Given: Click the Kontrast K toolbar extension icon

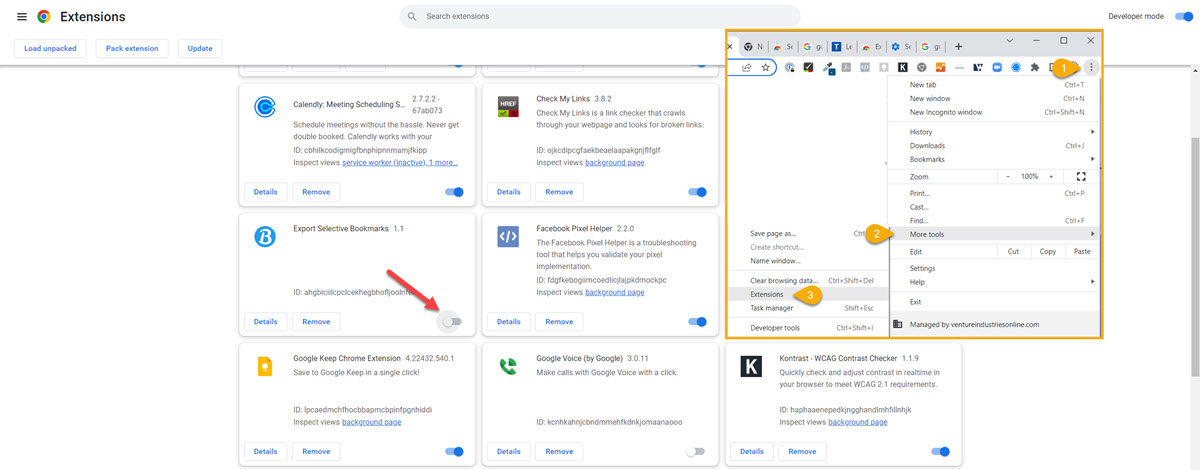Looking at the screenshot, I should (x=903, y=68).
